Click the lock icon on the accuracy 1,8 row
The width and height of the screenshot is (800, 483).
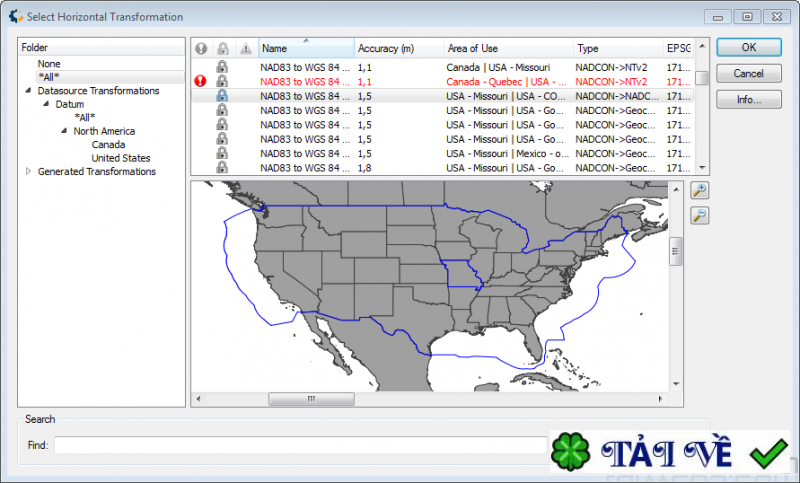(x=222, y=167)
